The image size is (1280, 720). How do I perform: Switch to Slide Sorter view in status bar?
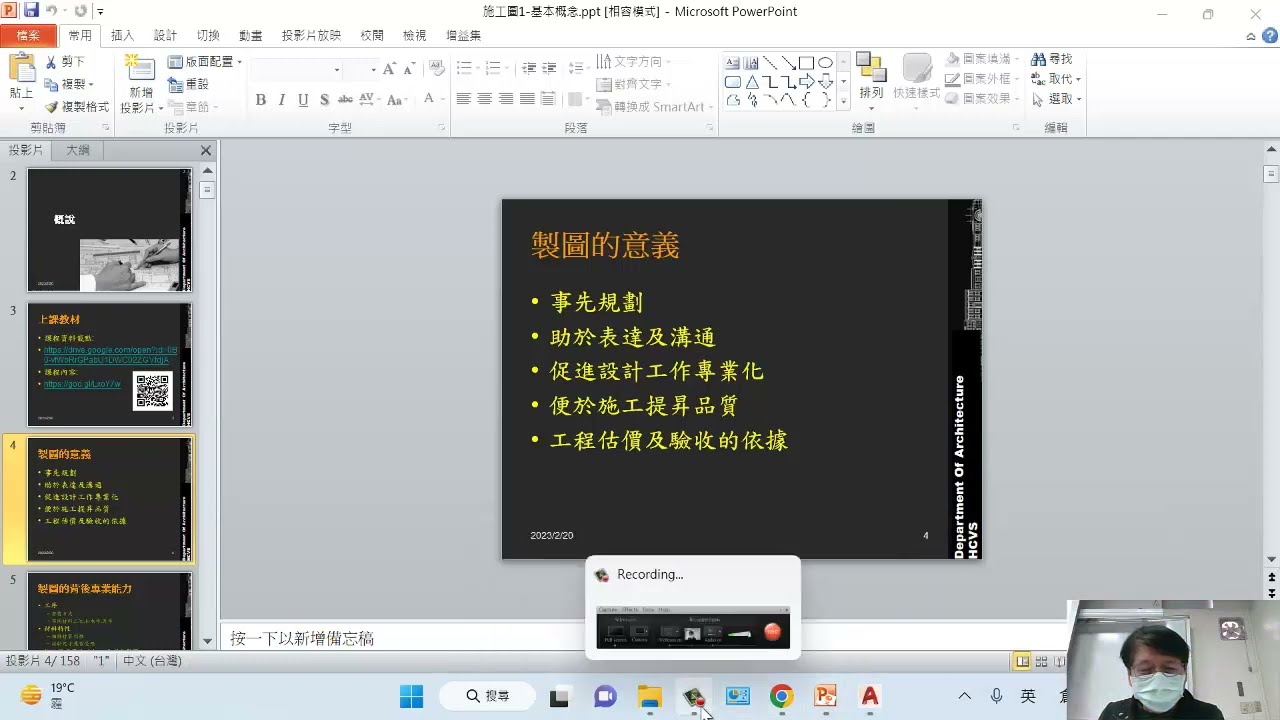point(1041,661)
